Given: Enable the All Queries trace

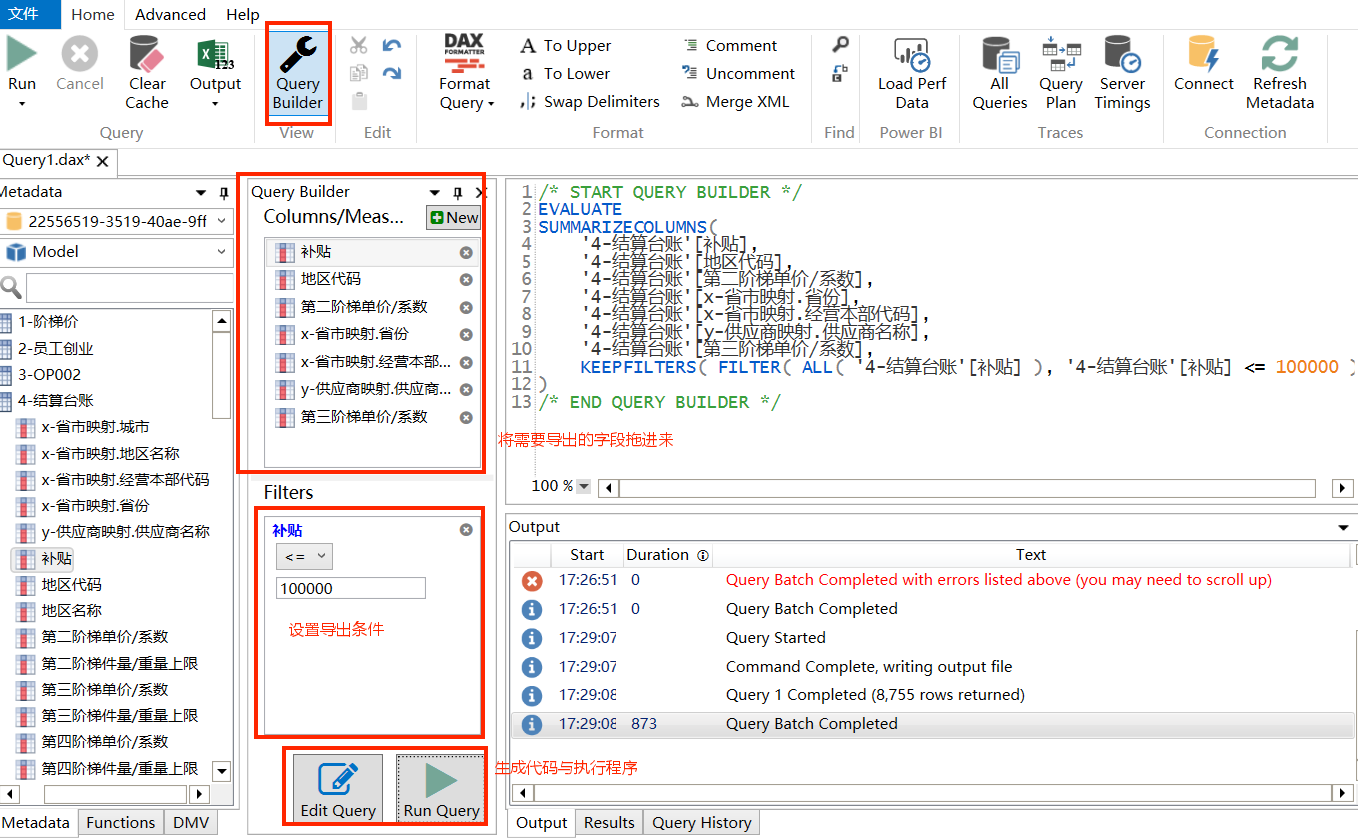Looking at the screenshot, I should point(999,72).
